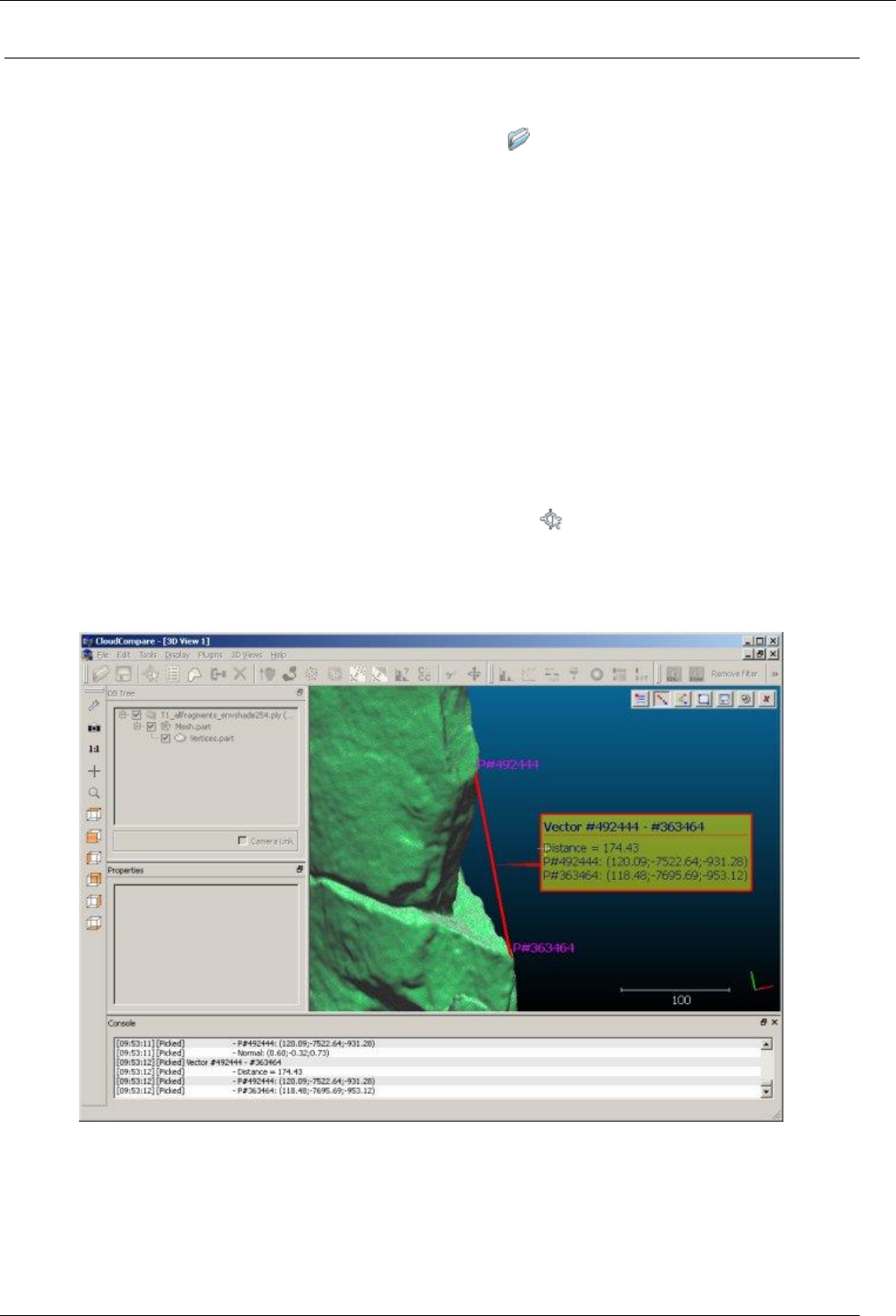The width and height of the screenshot is (896, 1316).
Task: Toggle checkbox for T1_allfragments .ply entry
Action: pyautogui.click(x=136, y=714)
